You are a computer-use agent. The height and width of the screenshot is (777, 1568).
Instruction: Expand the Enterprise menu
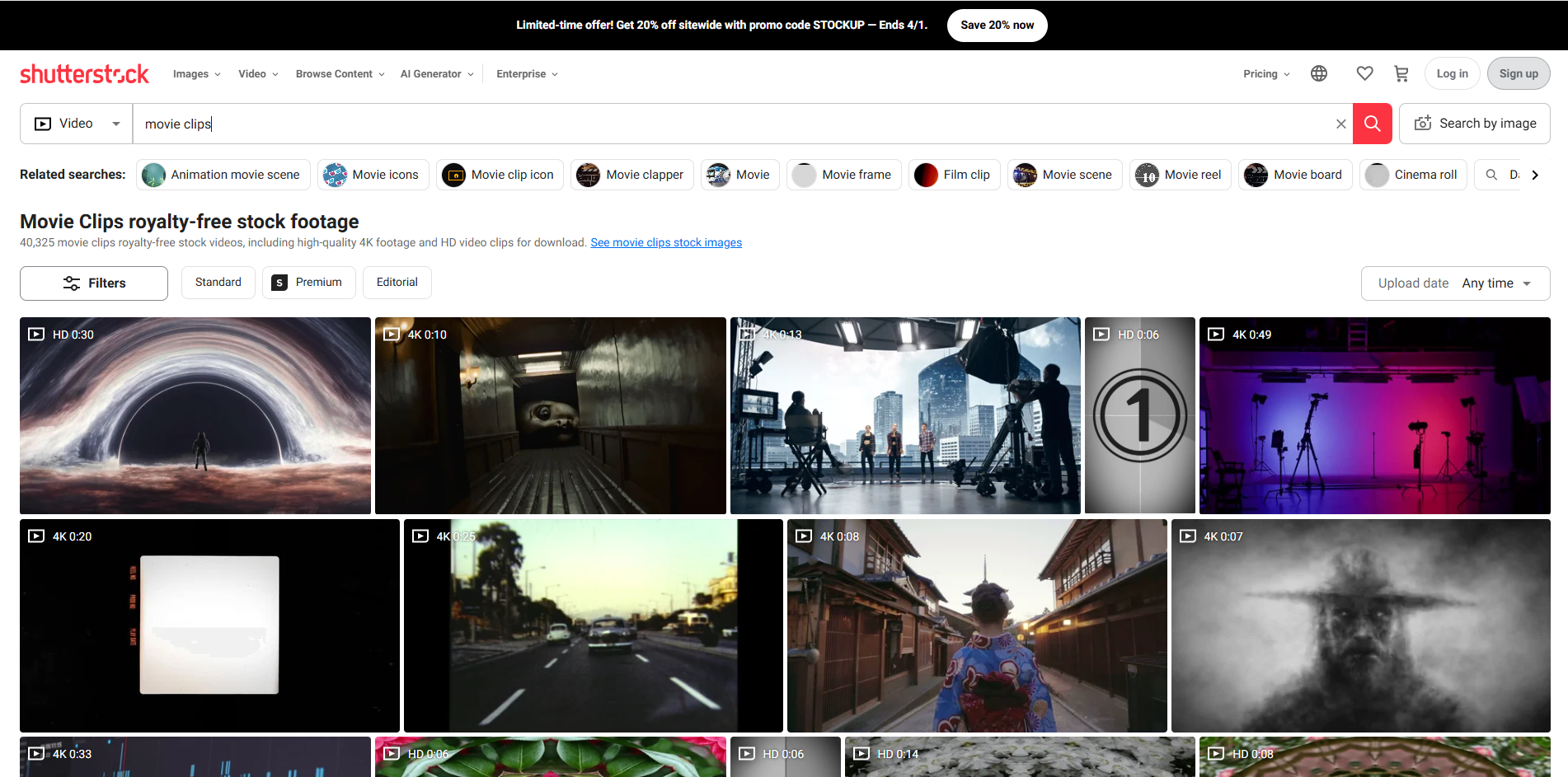(x=528, y=74)
